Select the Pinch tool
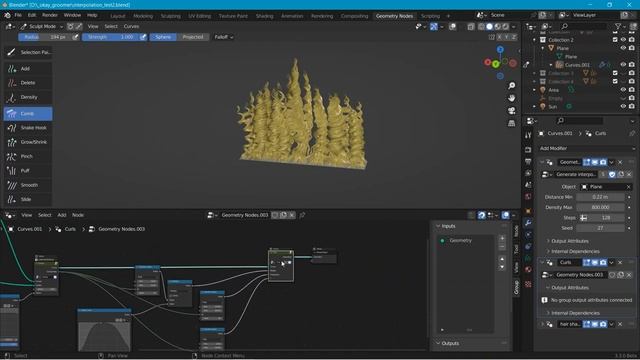 pyautogui.click(x=28, y=156)
